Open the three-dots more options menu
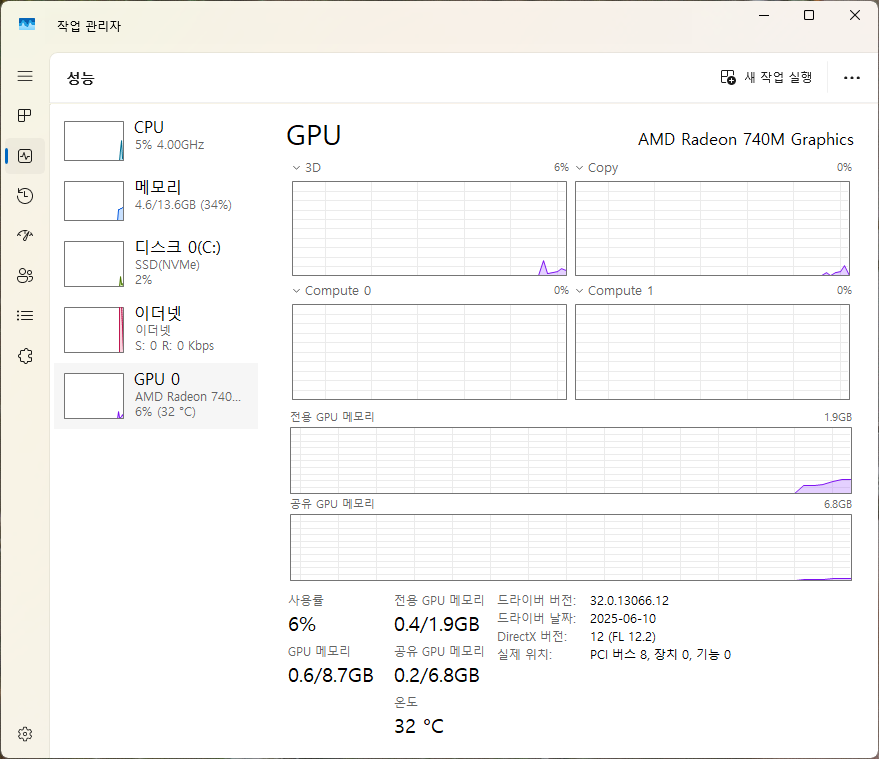879x759 pixels. point(852,78)
